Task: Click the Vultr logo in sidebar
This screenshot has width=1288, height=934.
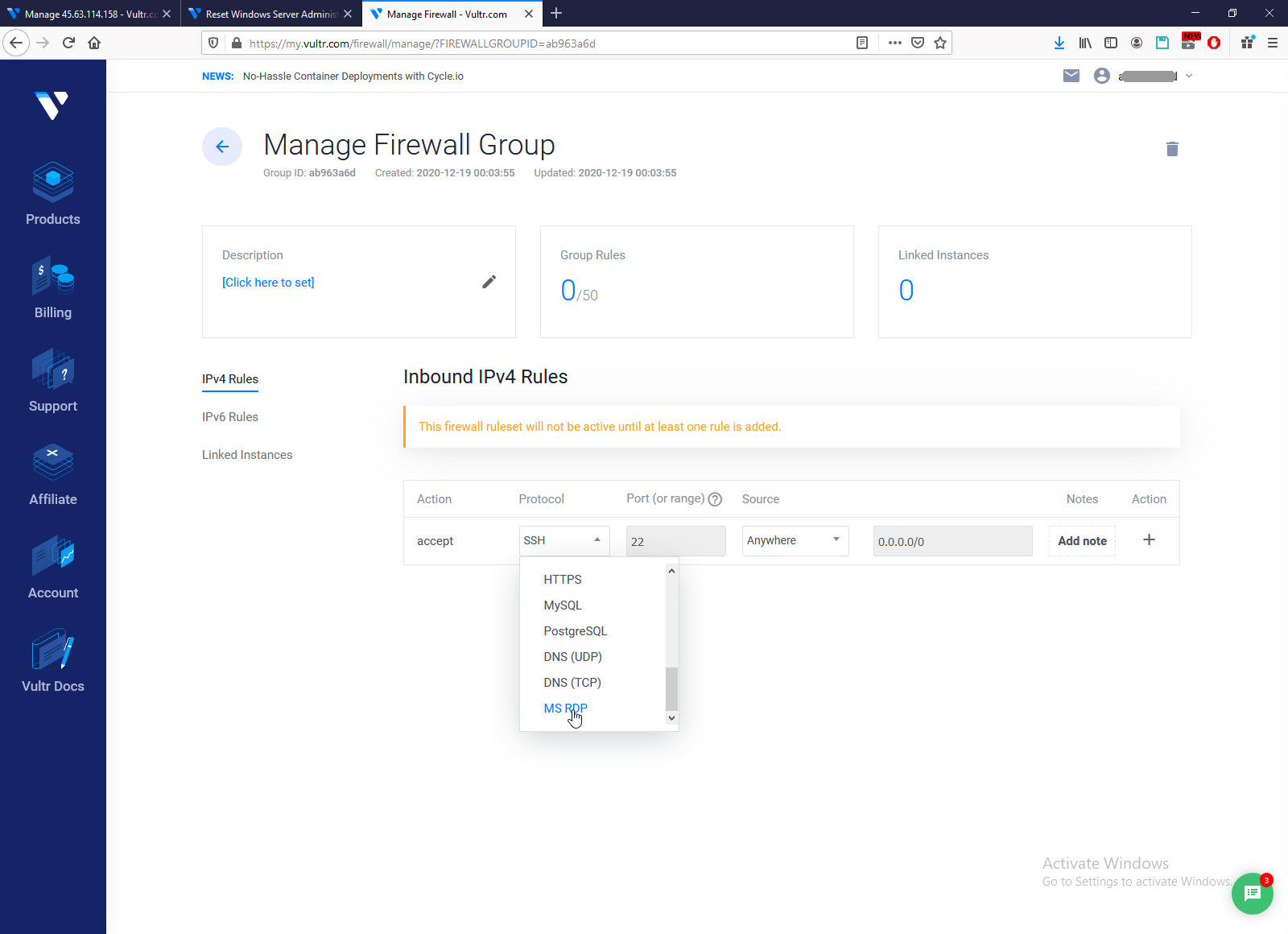Action: (52, 105)
